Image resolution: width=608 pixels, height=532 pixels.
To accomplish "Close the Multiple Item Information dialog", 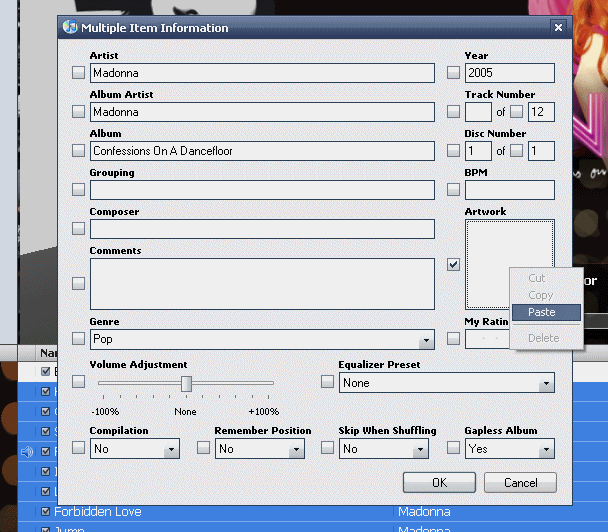I will [x=558, y=28].
